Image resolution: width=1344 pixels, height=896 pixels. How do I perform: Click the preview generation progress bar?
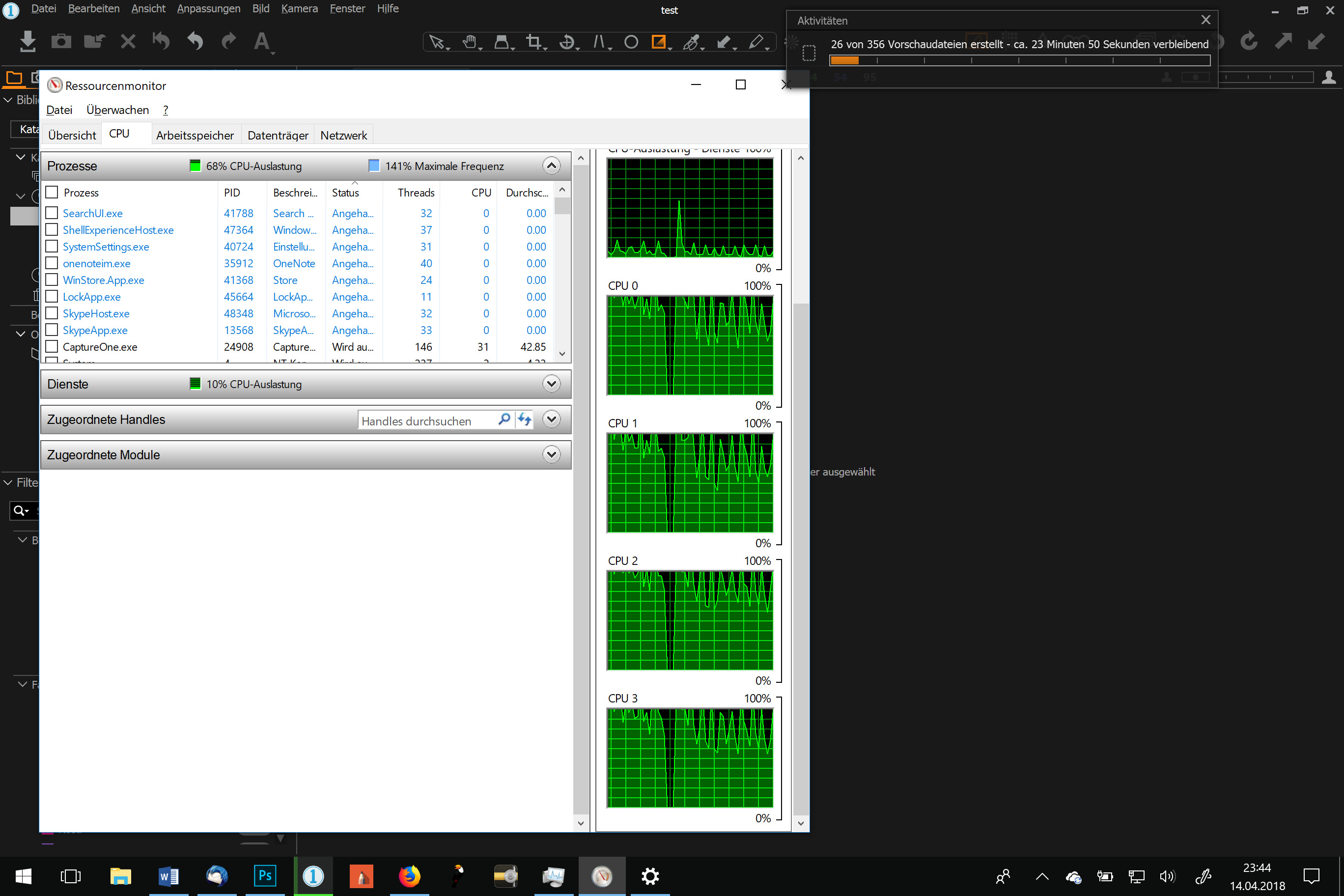coord(1019,60)
